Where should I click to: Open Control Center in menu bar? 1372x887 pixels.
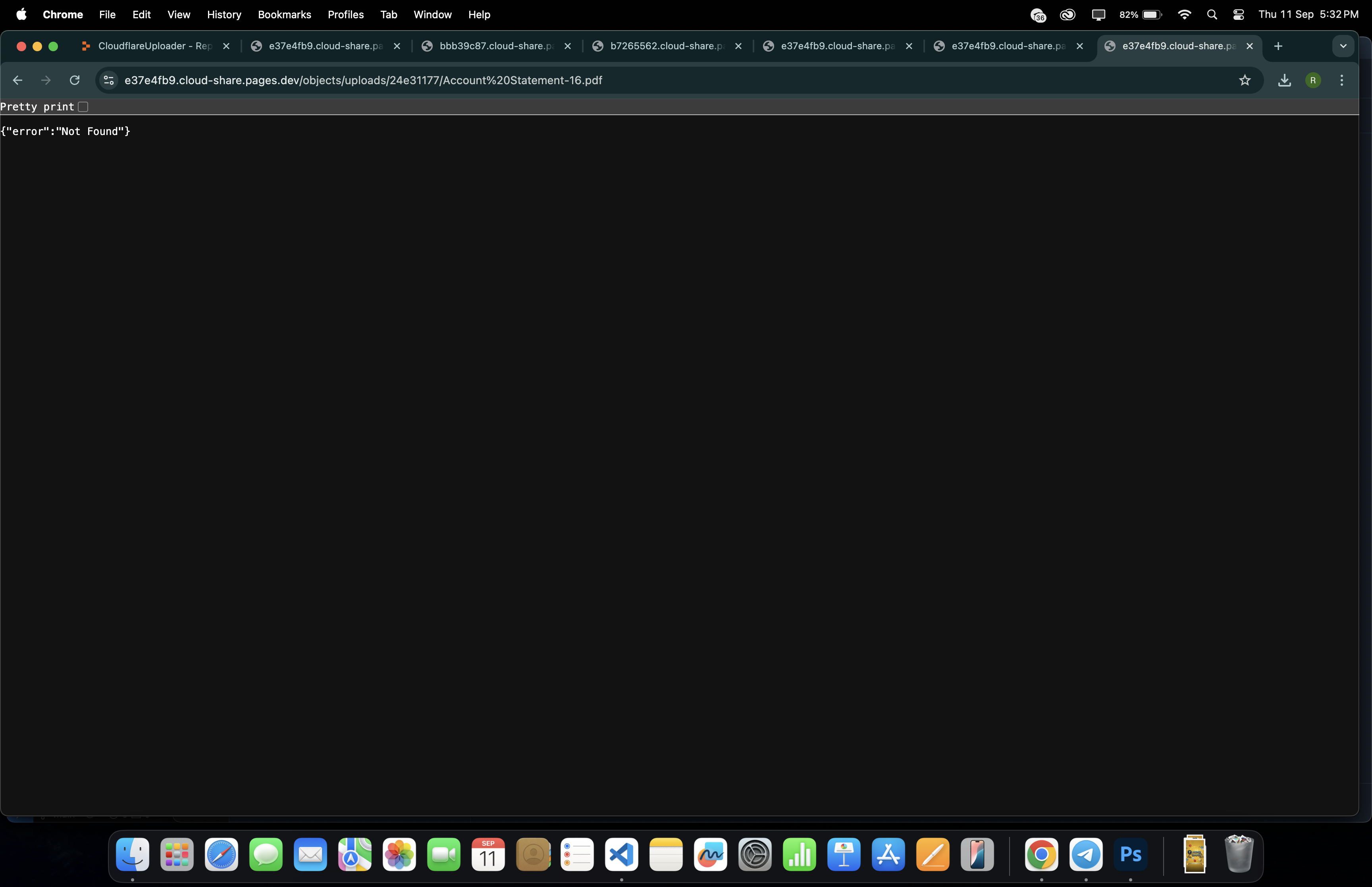click(1239, 14)
